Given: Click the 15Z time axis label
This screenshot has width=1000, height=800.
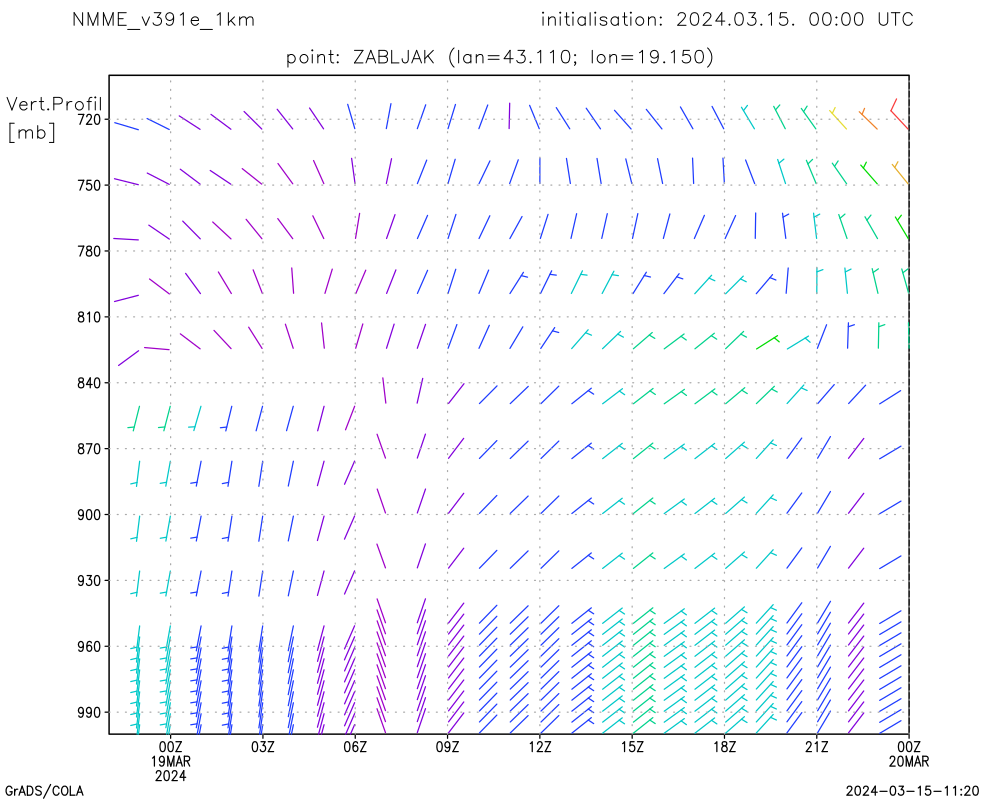Looking at the screenshot, I should pyautogui.click(x=632, y=746).
